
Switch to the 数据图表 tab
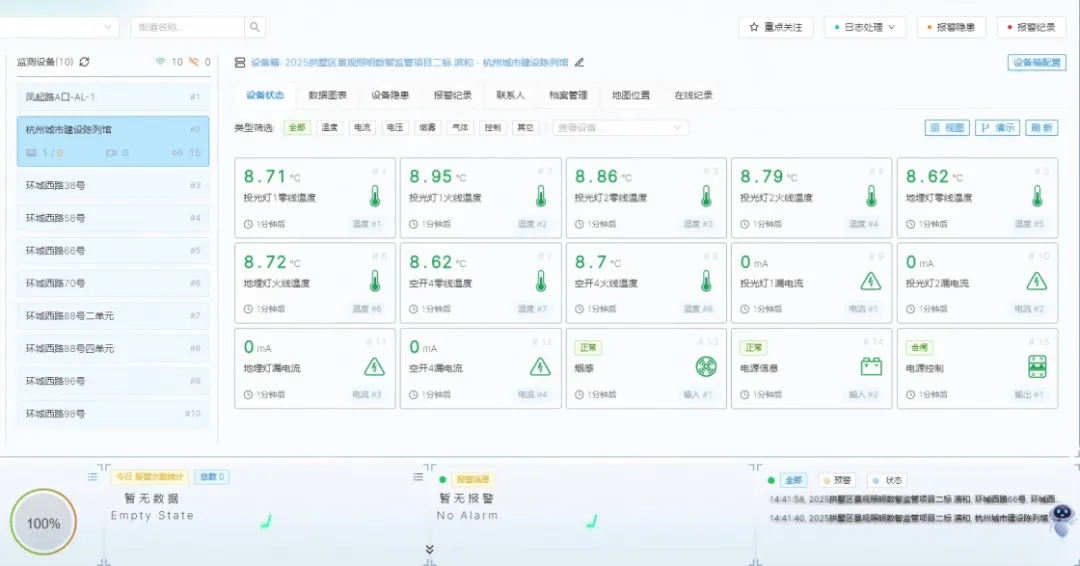pos(327,96)
